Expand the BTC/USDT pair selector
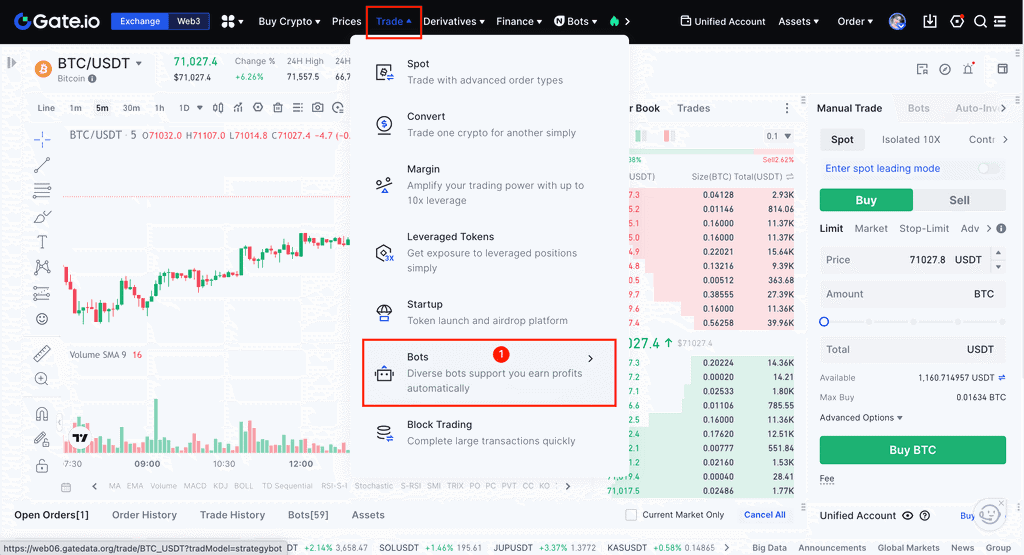Viewport: 1024px width, 555px height. (139, 64)
